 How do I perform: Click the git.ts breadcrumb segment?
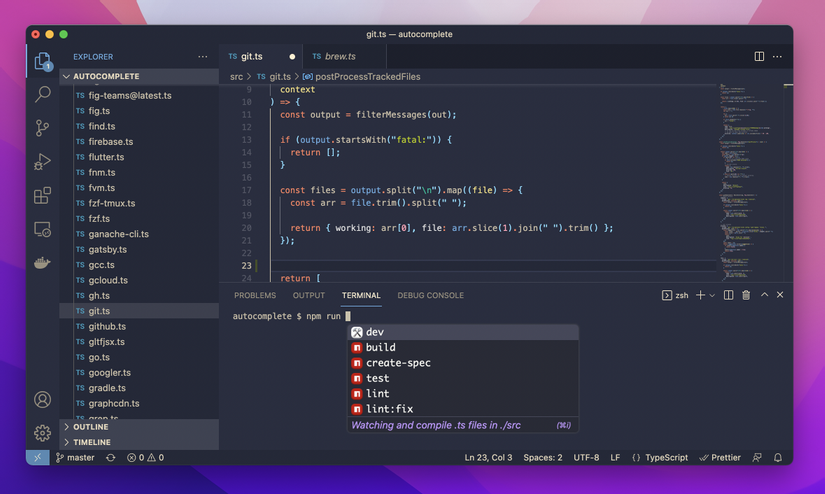tap(274, 77)
